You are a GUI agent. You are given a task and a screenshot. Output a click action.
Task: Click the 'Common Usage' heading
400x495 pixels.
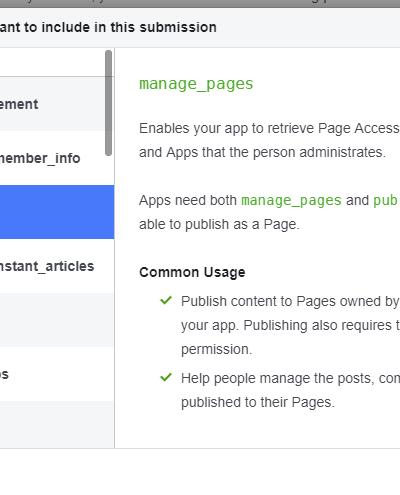pos(192,272)
